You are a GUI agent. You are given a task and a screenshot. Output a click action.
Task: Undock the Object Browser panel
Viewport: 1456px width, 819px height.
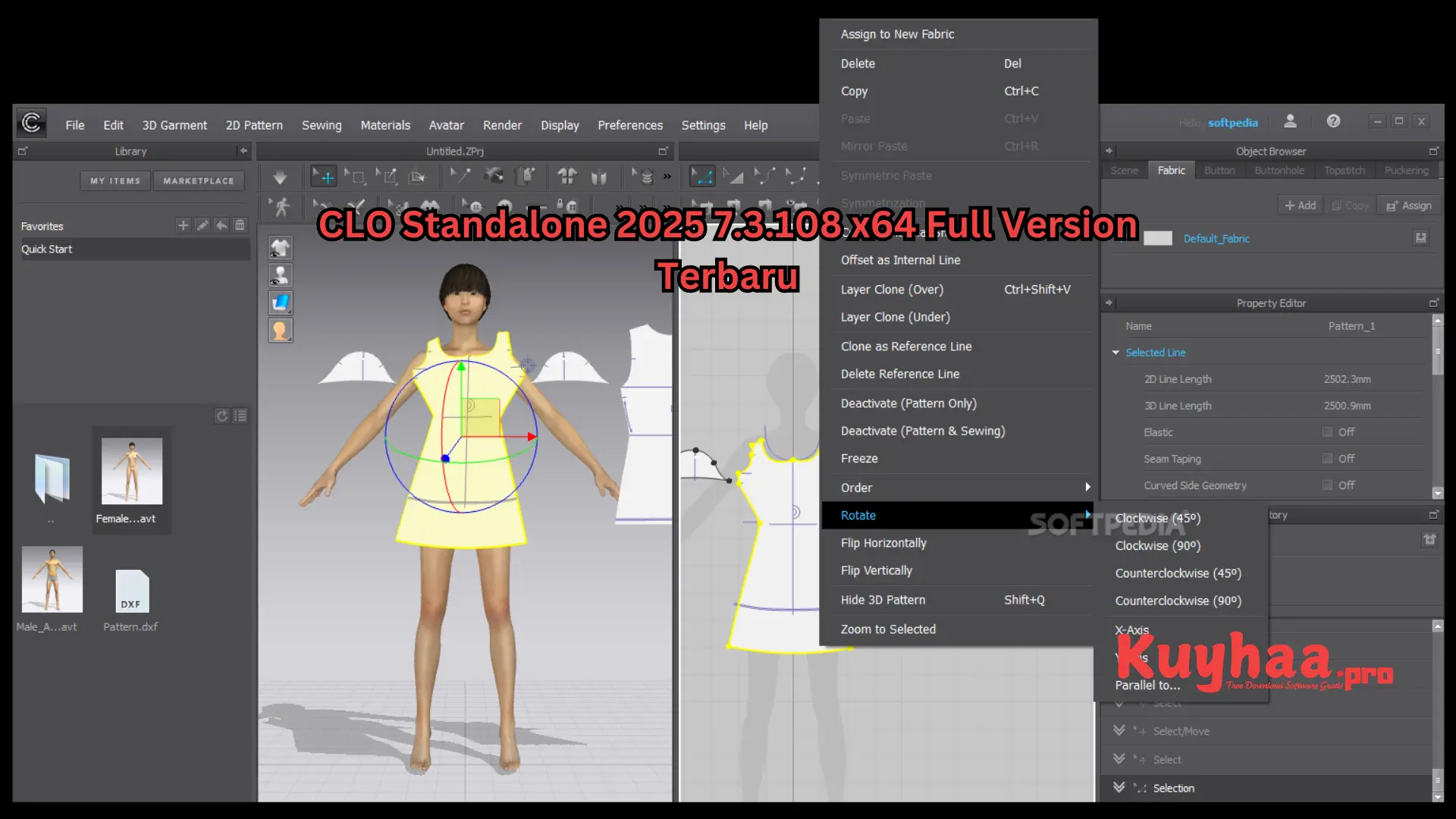click(x=1433, y=151)
